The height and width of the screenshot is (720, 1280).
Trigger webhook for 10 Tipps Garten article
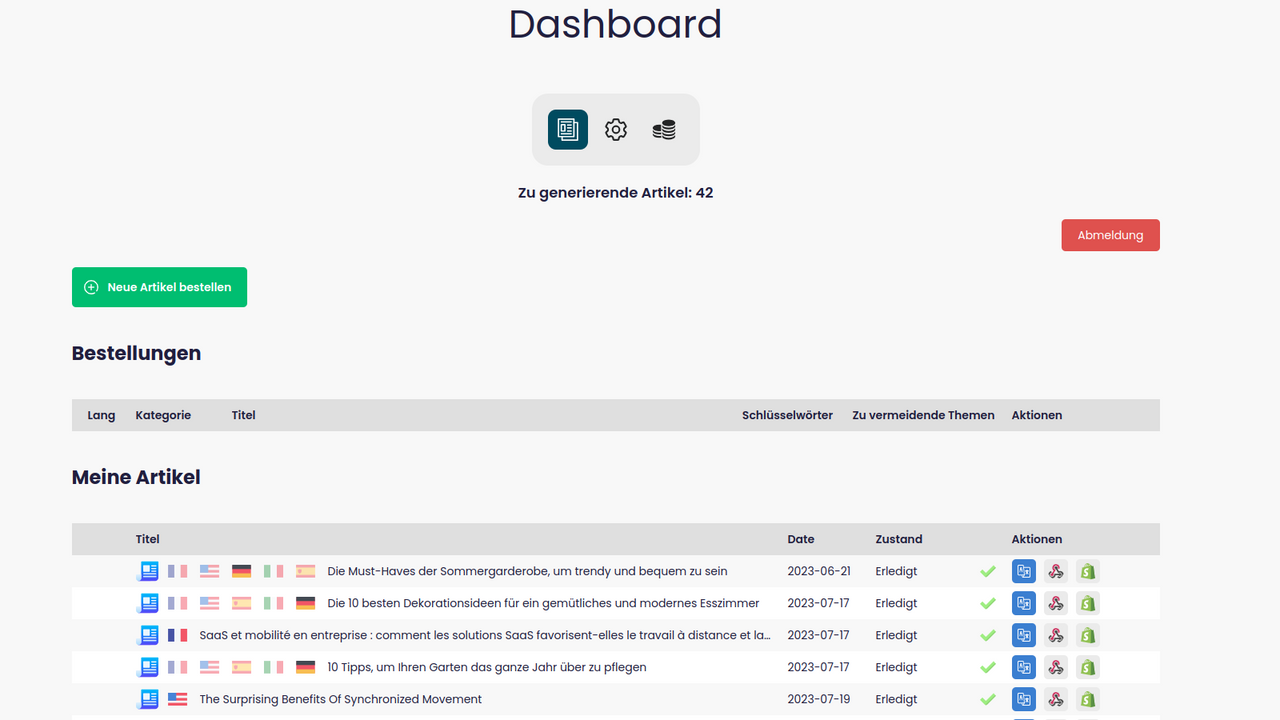pyautogui.click(x=1056, y=667)
